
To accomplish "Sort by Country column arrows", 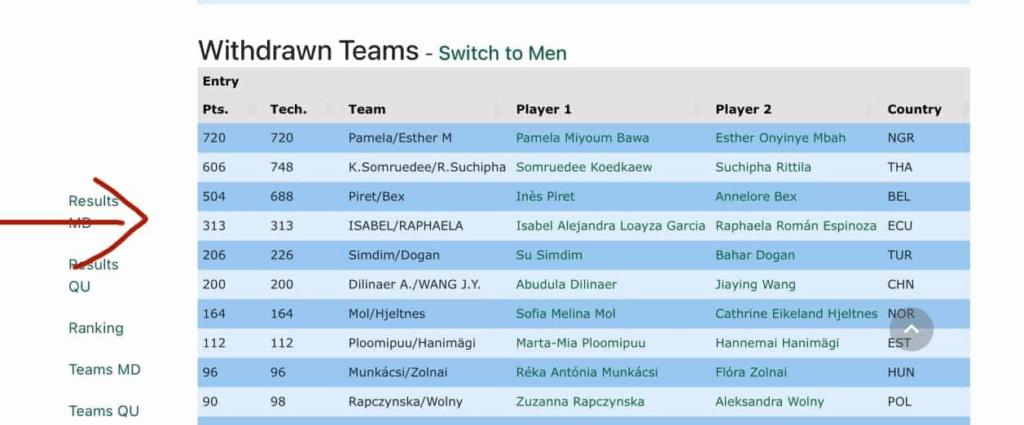I will 964,109.
